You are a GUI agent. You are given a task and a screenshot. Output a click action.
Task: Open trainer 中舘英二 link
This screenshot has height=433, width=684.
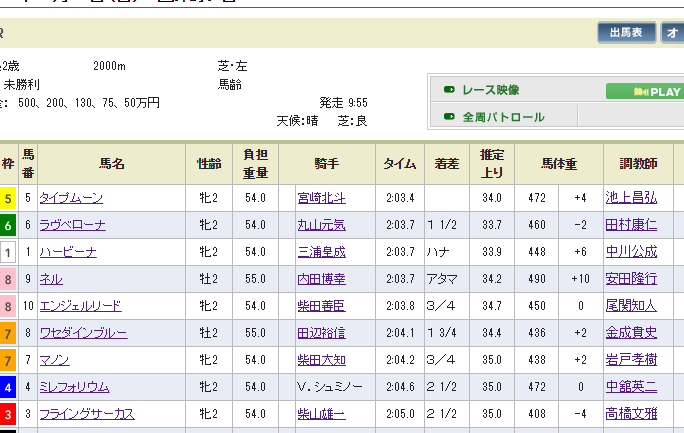631,387
